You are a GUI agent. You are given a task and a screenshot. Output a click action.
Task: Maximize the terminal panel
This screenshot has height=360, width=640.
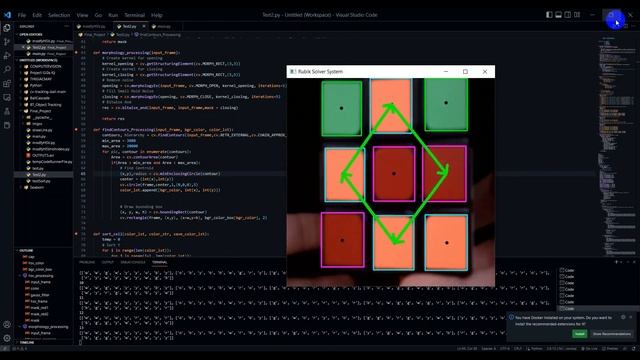(x=628, y=262)
